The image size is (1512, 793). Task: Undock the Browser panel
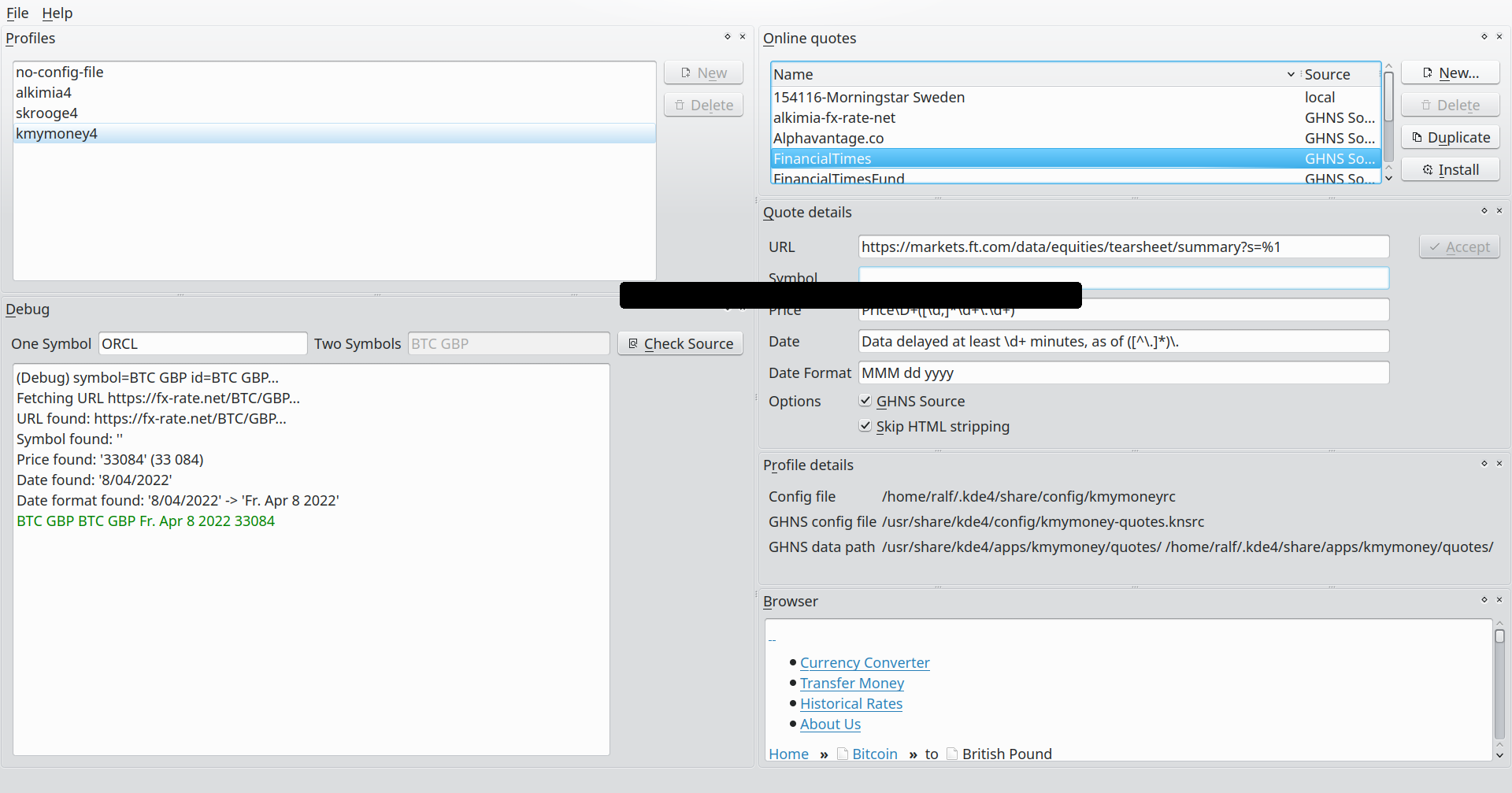1484,600
